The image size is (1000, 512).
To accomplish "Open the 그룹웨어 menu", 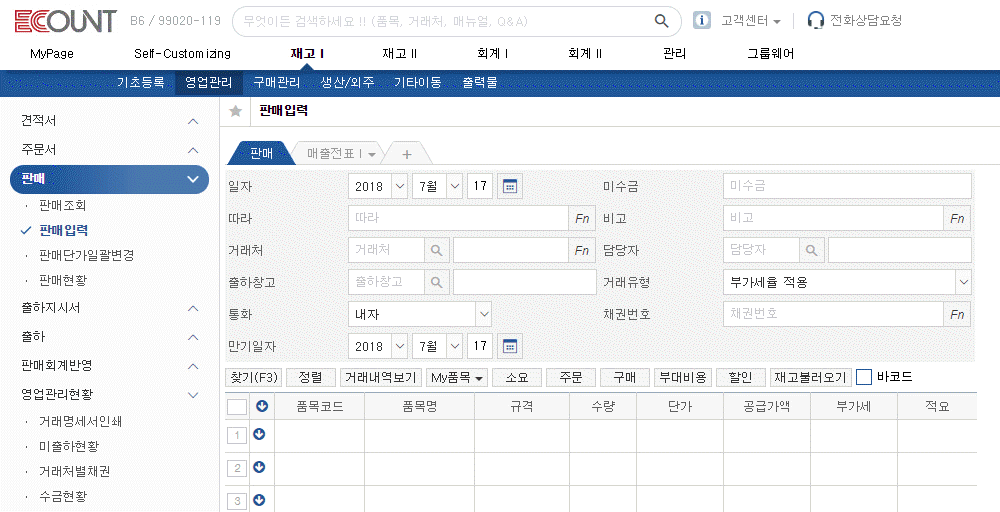I will click(x=770, y=54).
